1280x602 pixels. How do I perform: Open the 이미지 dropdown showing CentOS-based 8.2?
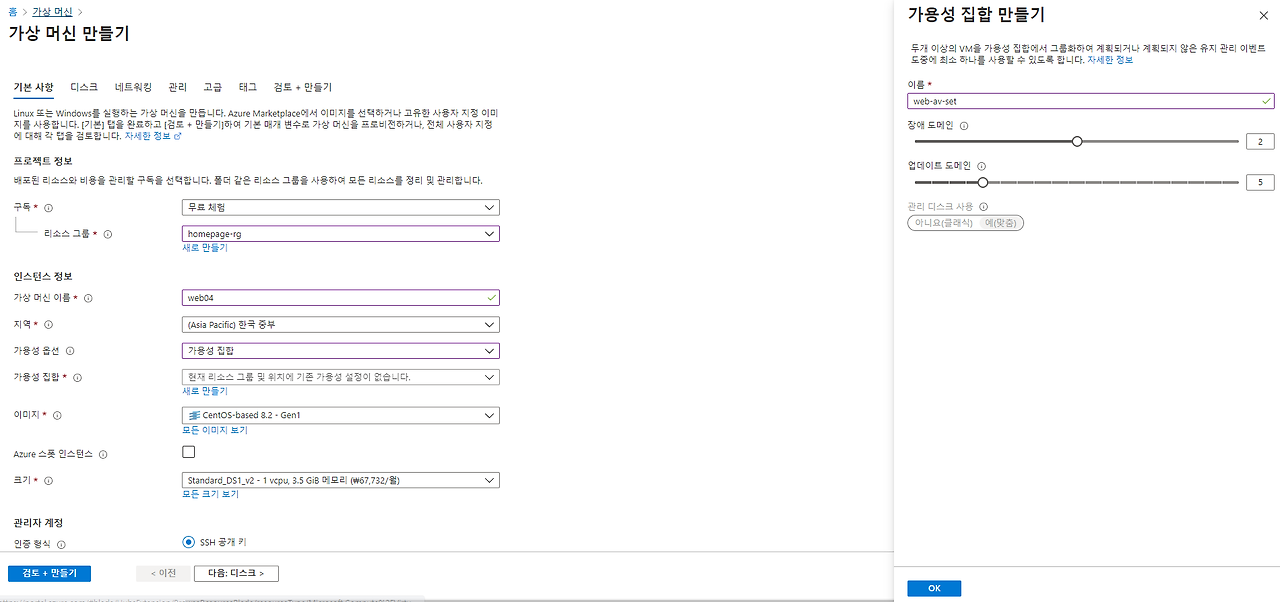[341, 415]
